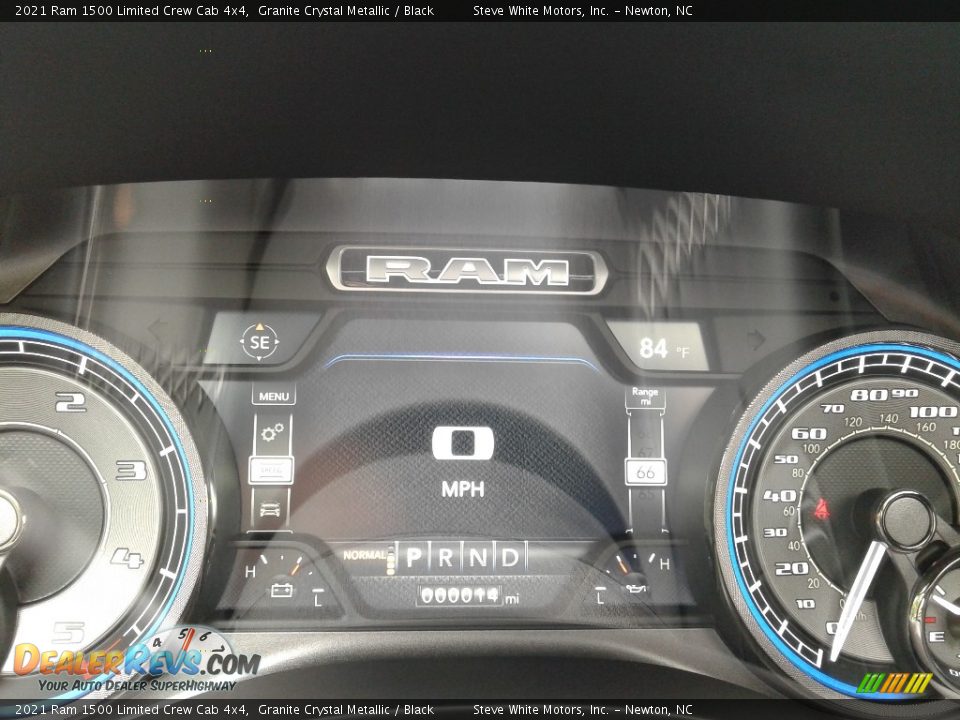Image resolution: width=960 pixels, height=720 pixels.
Task: Open the settings gears menu item
Action: [272, 433]
